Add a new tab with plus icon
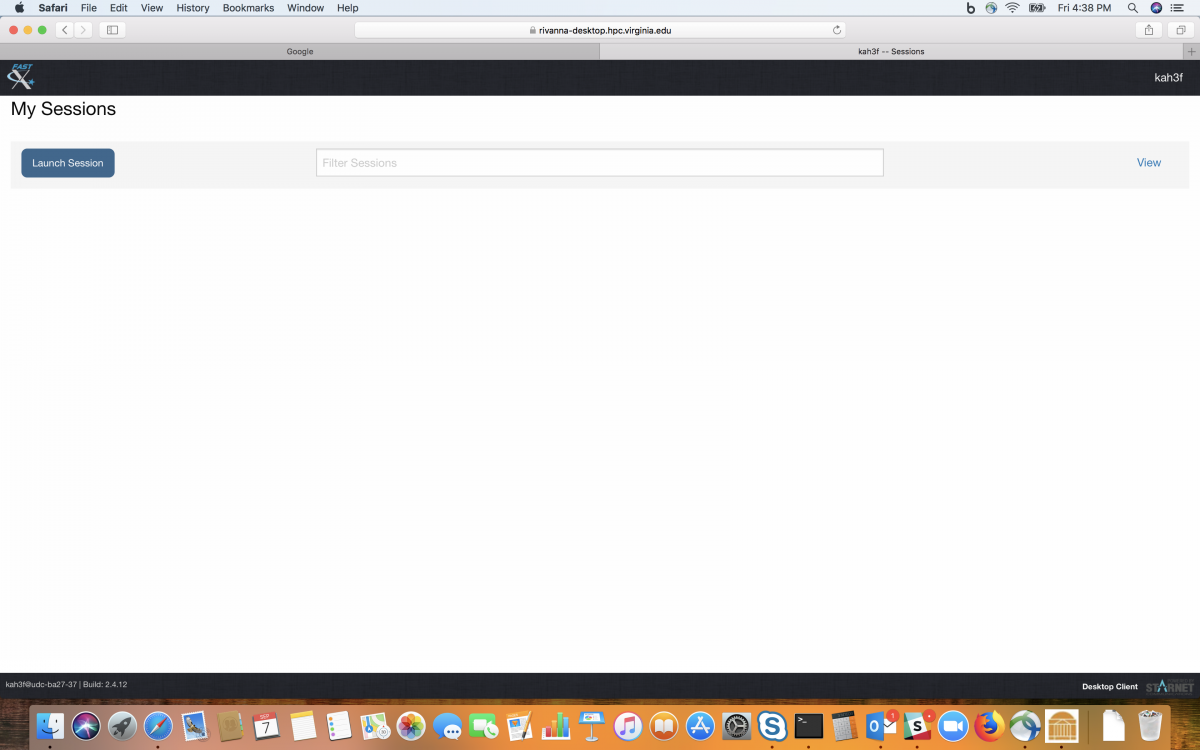Screen dimensions: 1200x750 1190,51
